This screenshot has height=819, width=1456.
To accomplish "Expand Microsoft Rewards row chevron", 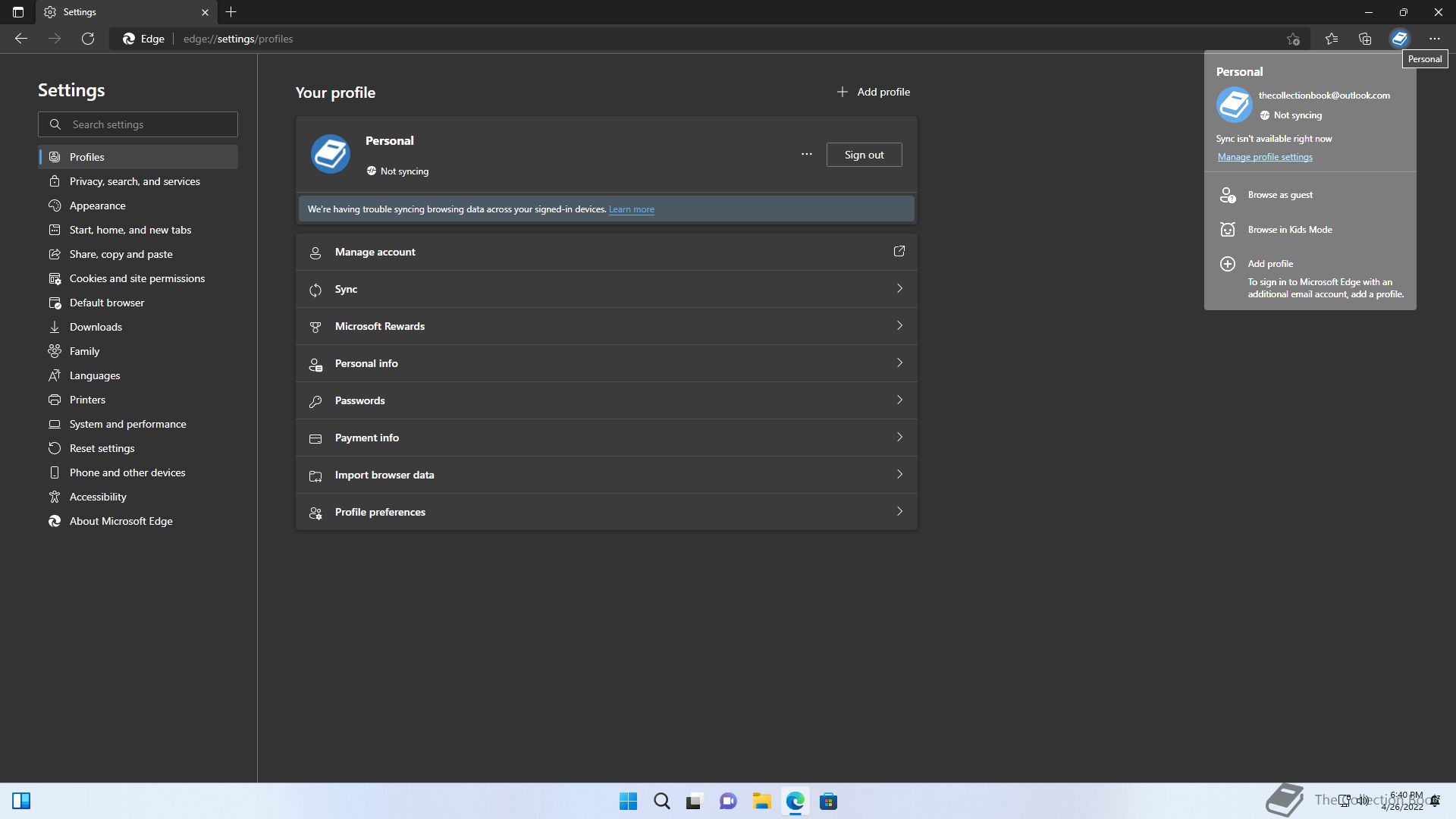I will click(x=899, y=325).
